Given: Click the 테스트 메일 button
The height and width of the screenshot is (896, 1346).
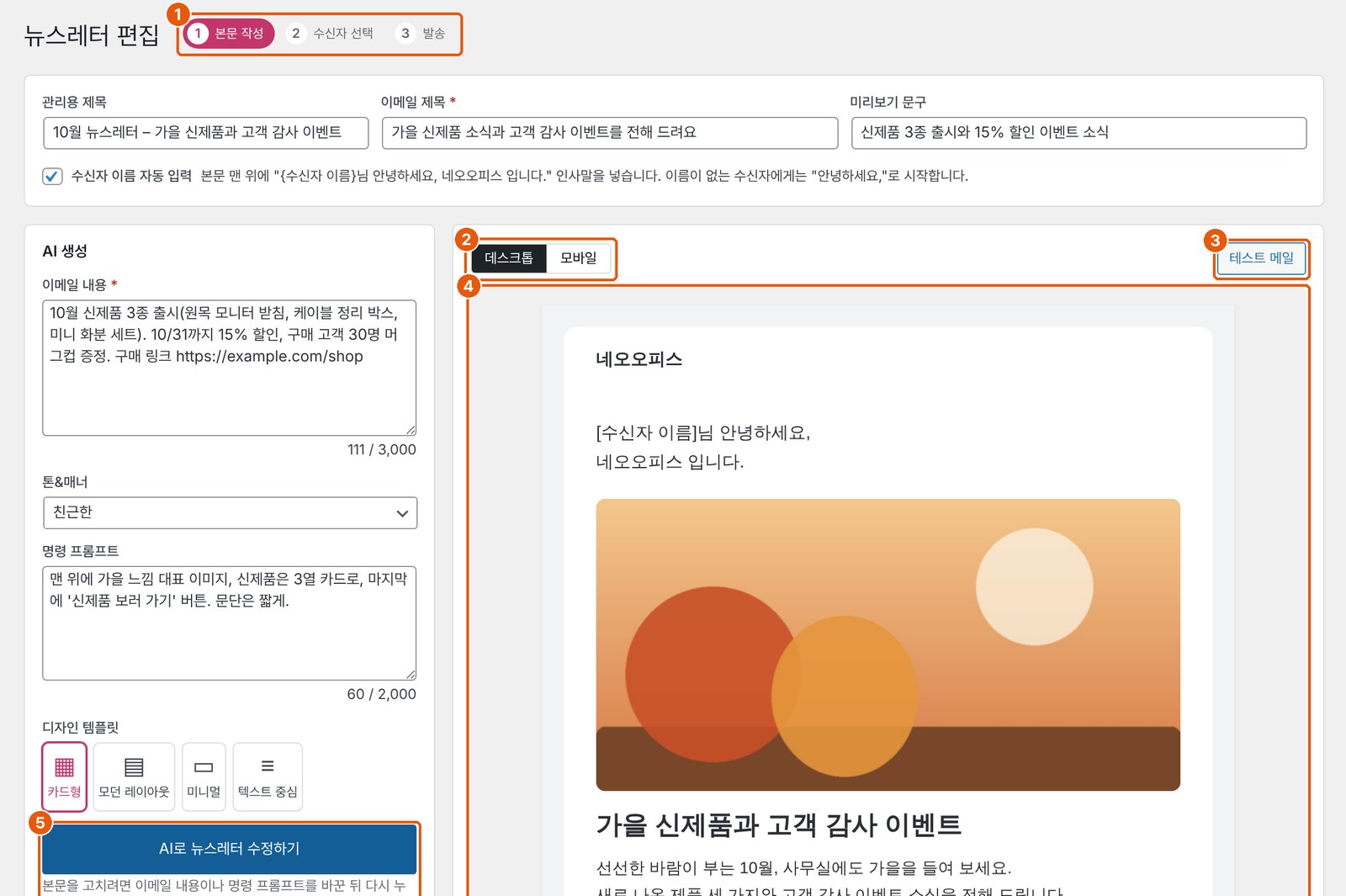Looking at the screenshot, I should click(x=1261, y=258).
